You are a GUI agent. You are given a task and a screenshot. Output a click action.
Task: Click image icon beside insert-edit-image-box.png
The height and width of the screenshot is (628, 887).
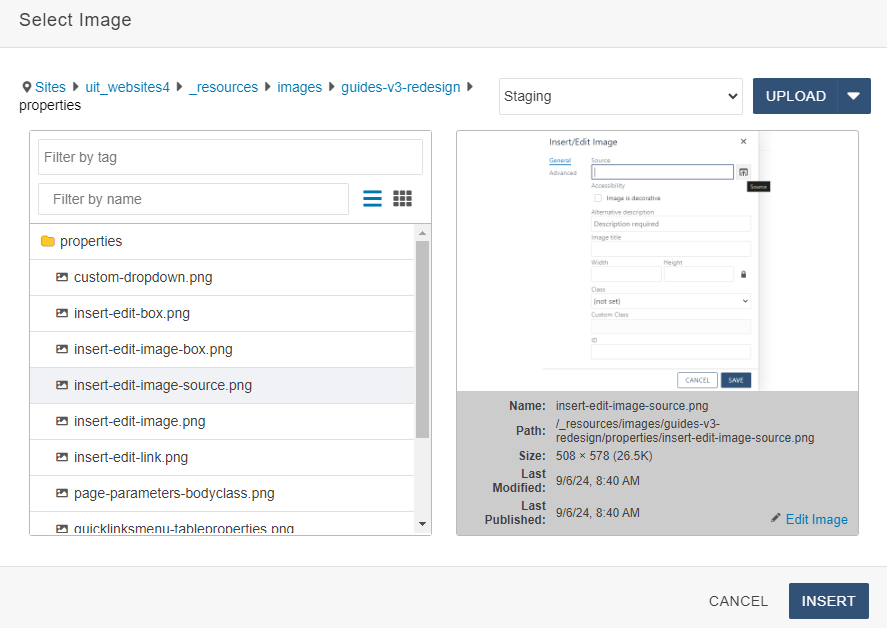pos(62,349)
